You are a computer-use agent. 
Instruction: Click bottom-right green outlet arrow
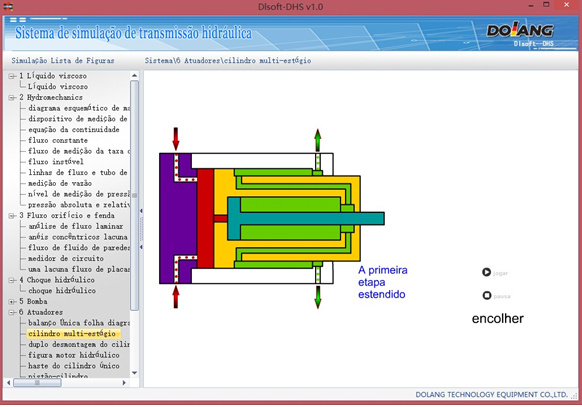[x=318, y=297]
